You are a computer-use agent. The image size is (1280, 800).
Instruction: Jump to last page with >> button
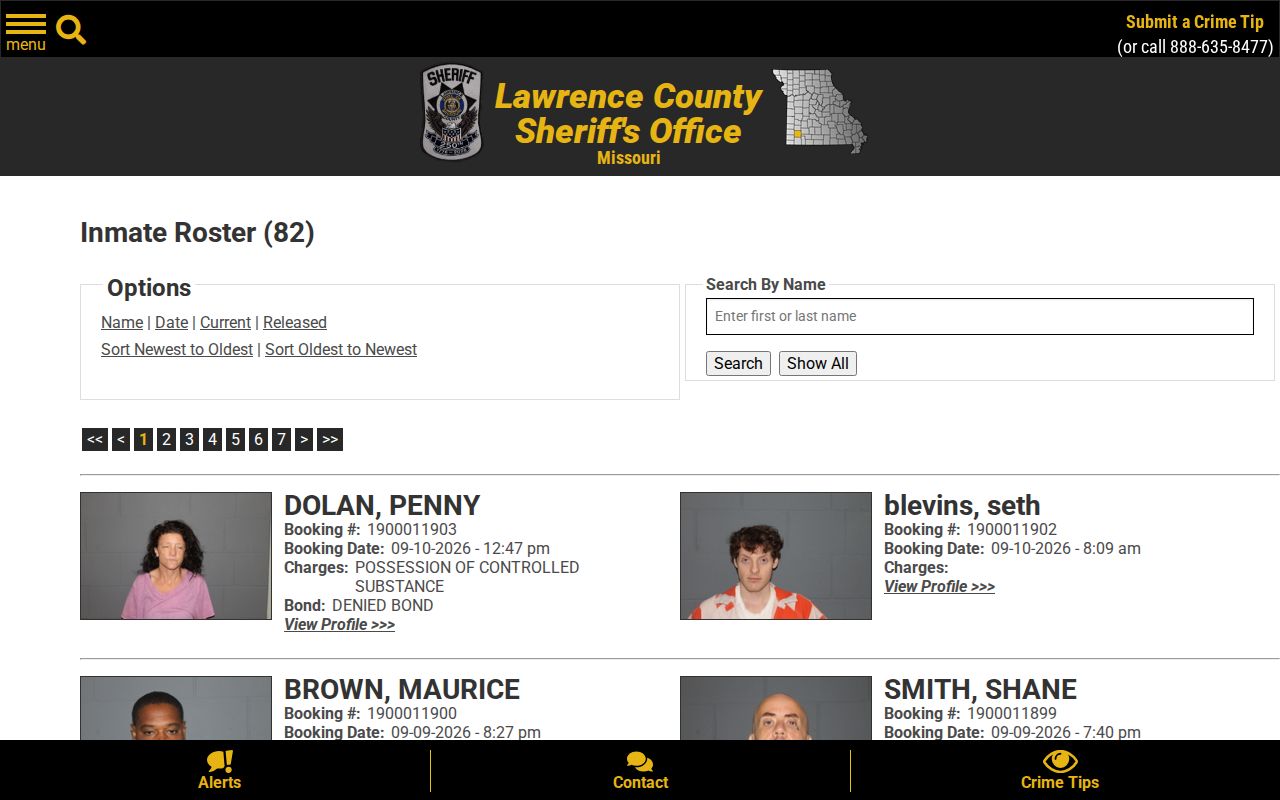coord(330,439)
